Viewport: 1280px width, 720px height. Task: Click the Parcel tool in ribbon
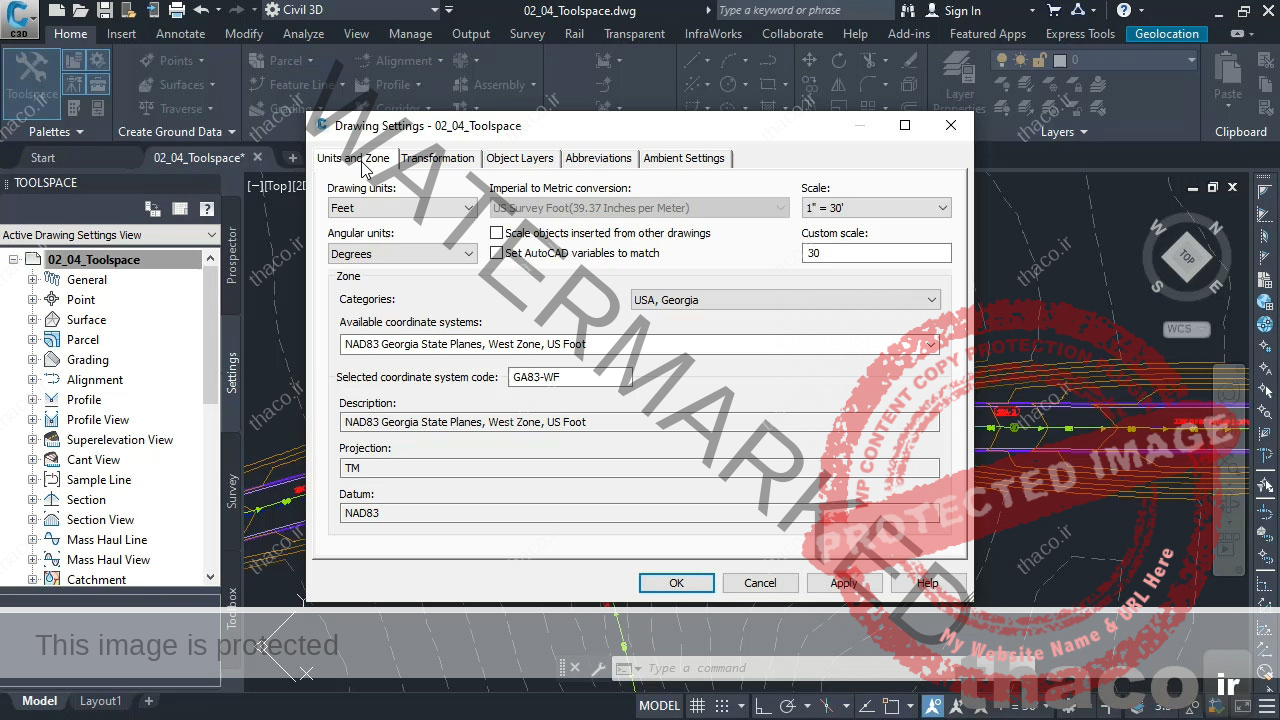278,60
